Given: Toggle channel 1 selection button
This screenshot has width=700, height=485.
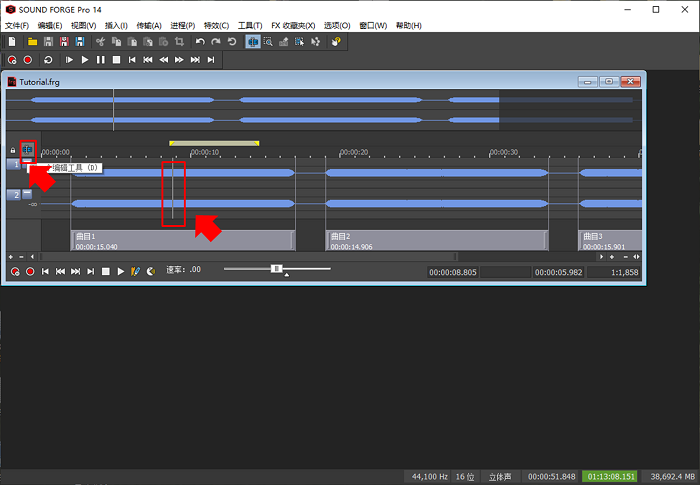Looking at the screenshot, I should click(13, 164).
